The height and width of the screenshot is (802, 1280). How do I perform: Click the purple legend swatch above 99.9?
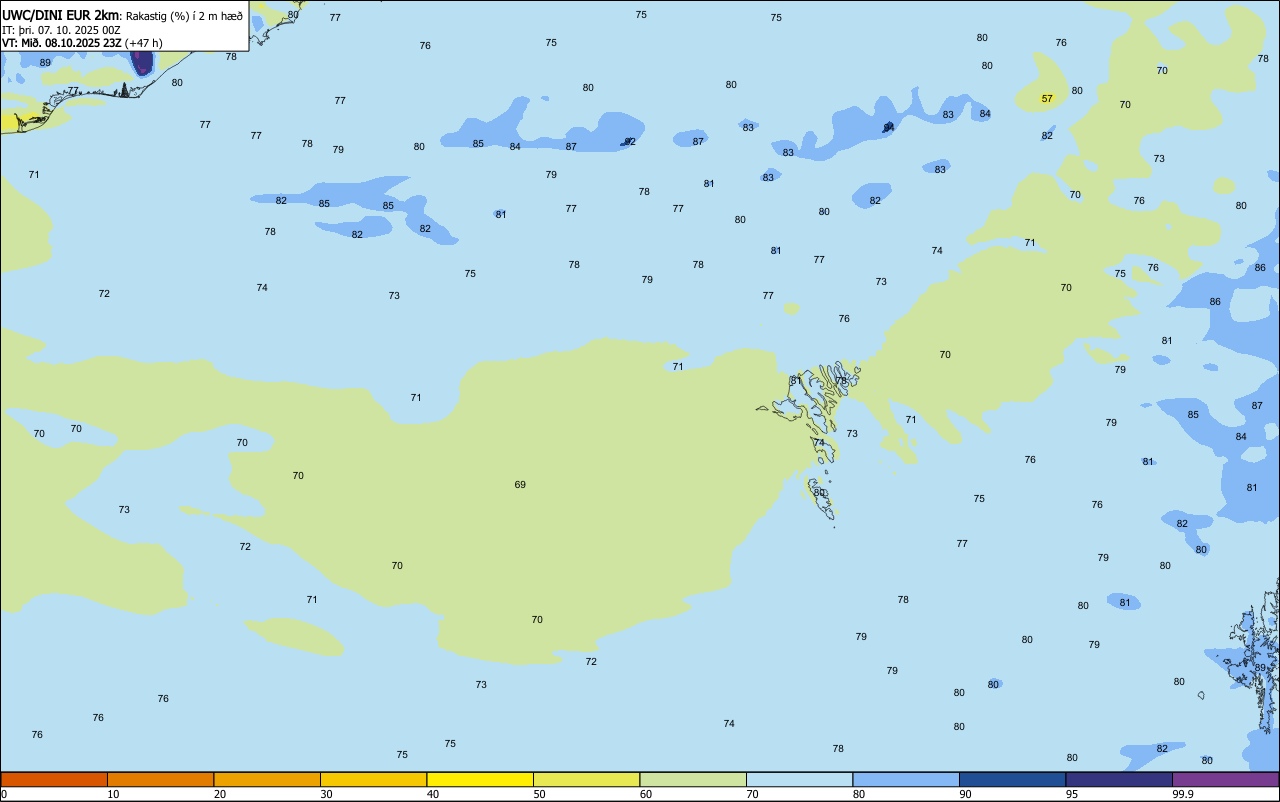point(1225,779)
